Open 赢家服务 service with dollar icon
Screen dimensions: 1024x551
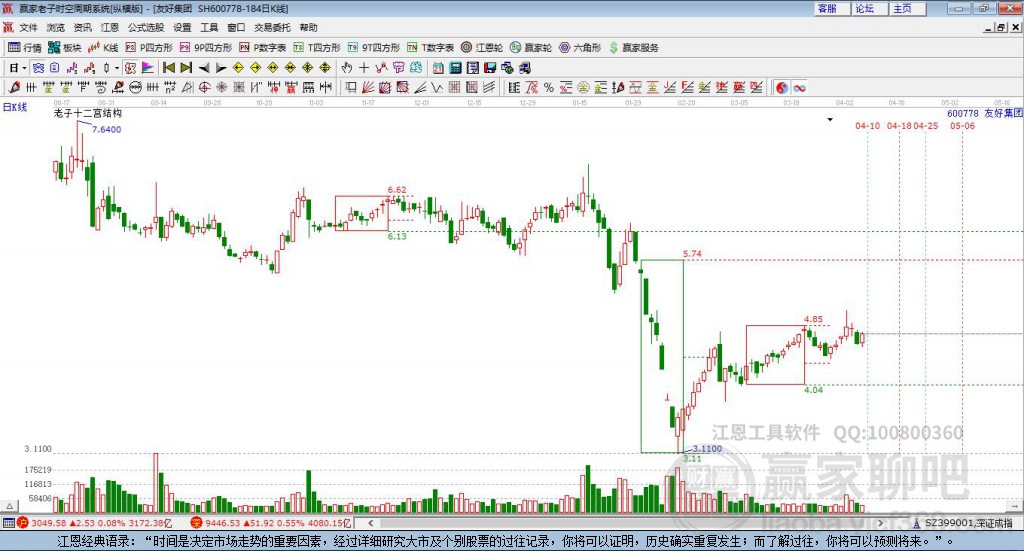tap(633, 48)
